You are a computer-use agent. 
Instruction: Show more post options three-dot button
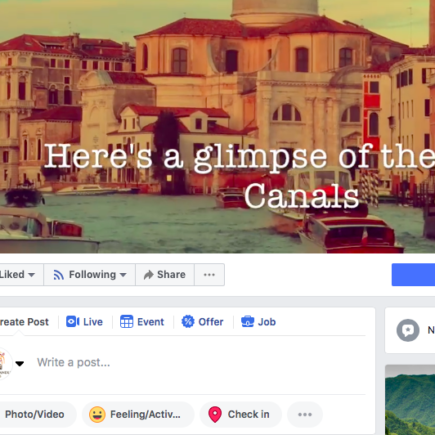[305, 415]
